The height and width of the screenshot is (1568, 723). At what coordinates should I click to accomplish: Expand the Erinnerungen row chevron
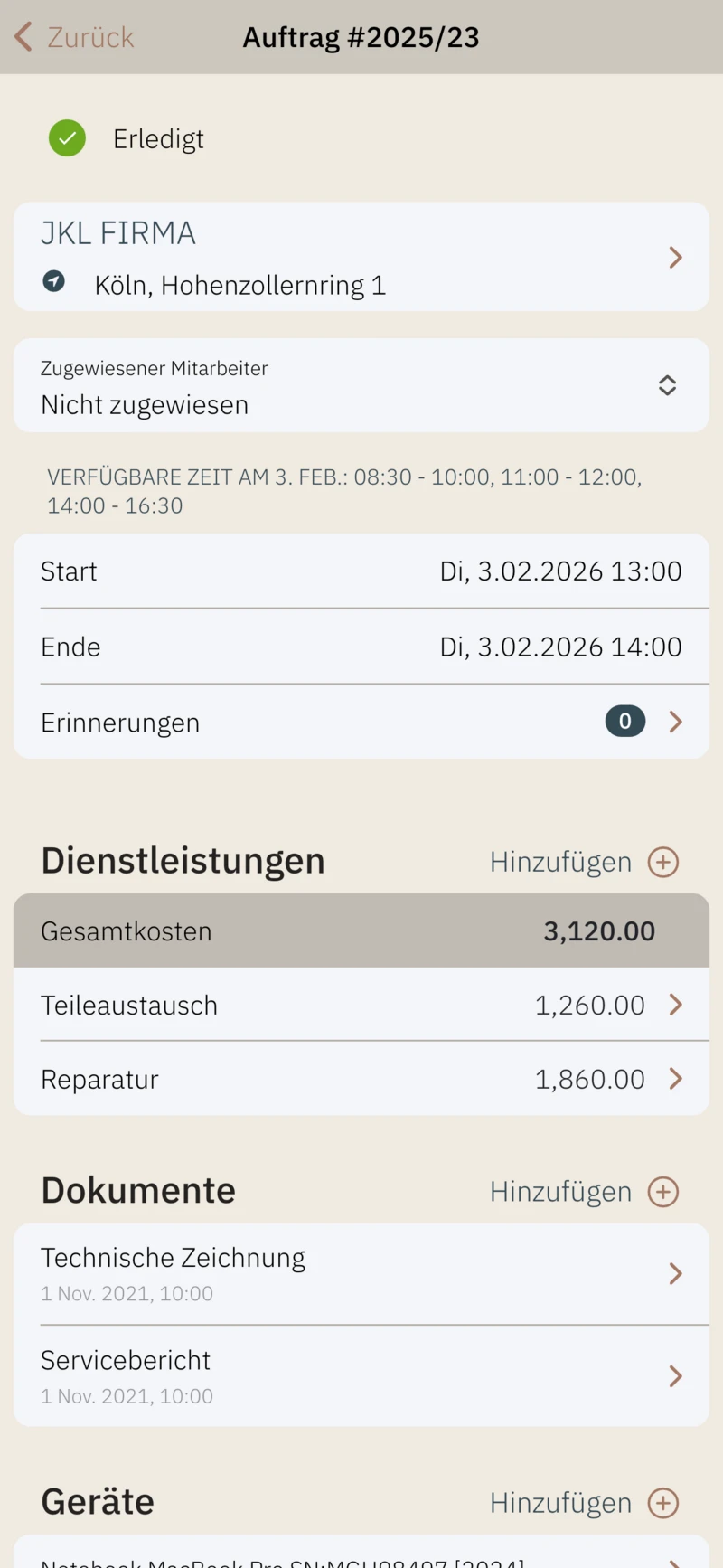pos(675,722)
